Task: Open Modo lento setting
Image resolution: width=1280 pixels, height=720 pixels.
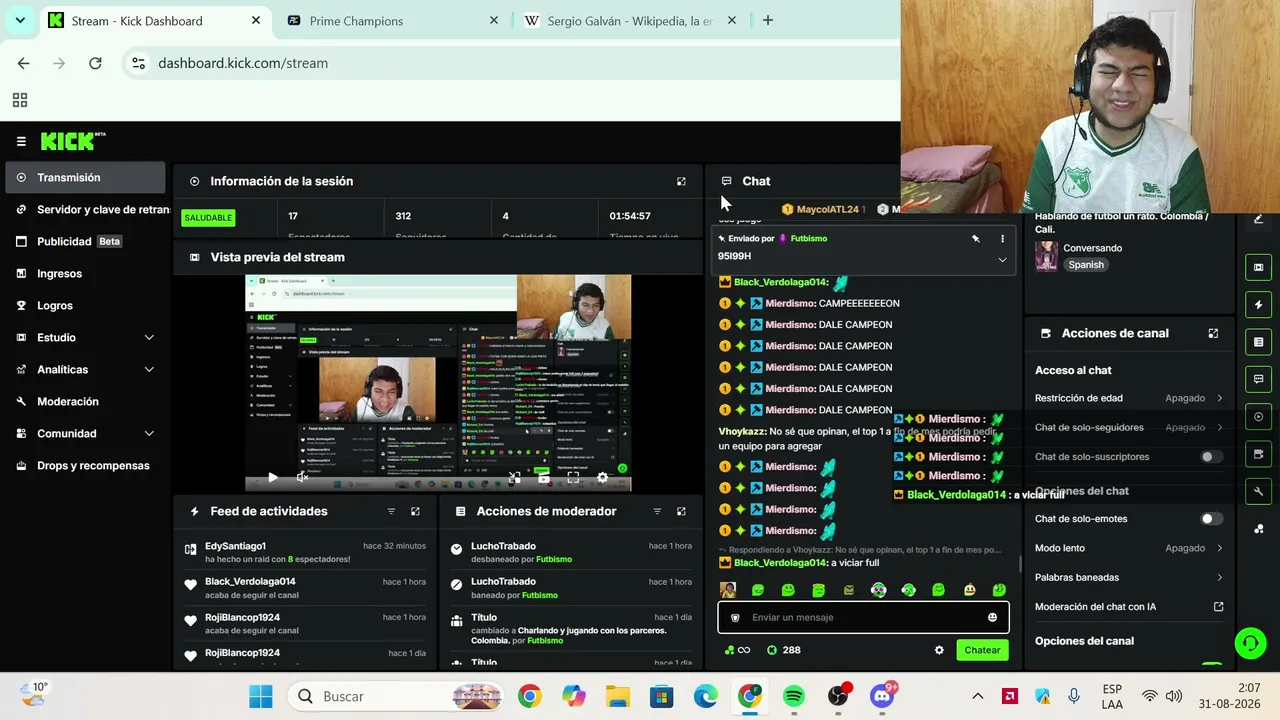Action: 1129,548
